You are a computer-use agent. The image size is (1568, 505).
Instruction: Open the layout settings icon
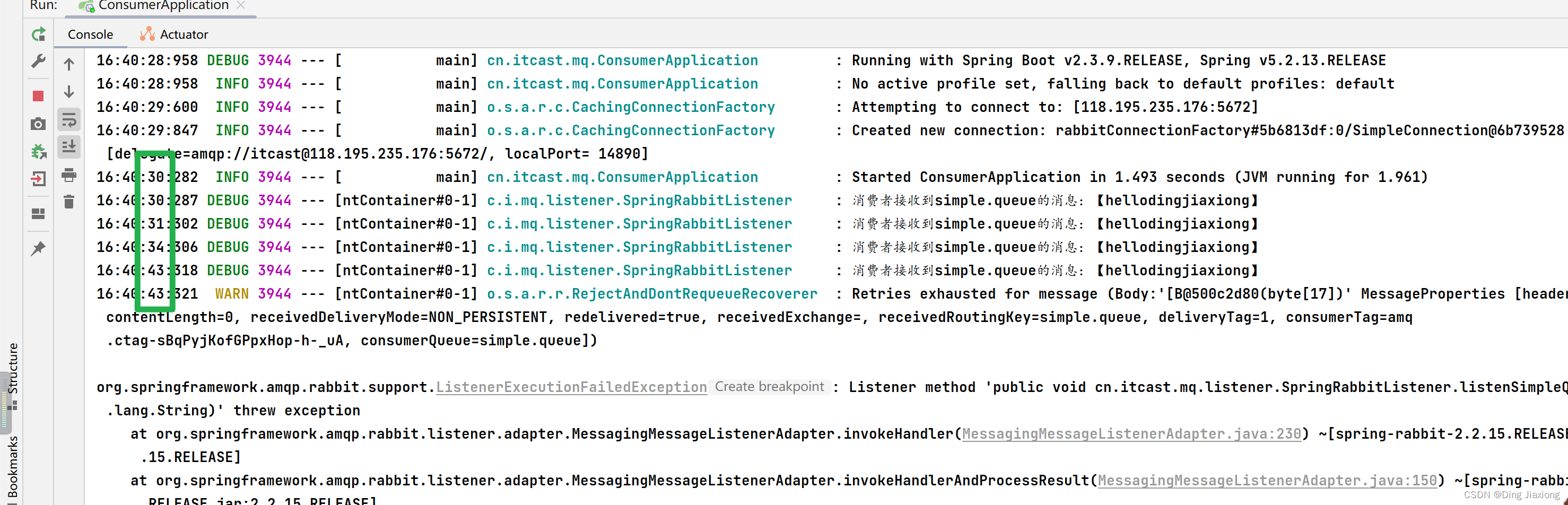click(38, 214)
